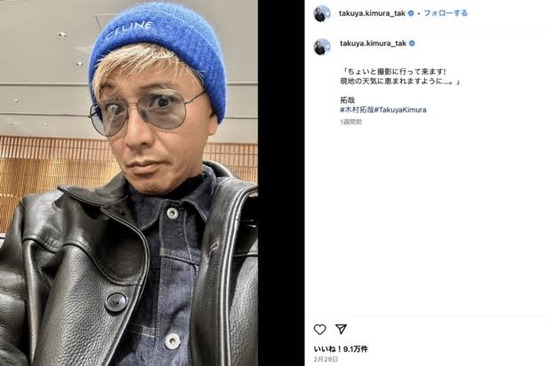Share the post via paper plane icon
This screenshot has height=366, width=550.
(341, 329)
